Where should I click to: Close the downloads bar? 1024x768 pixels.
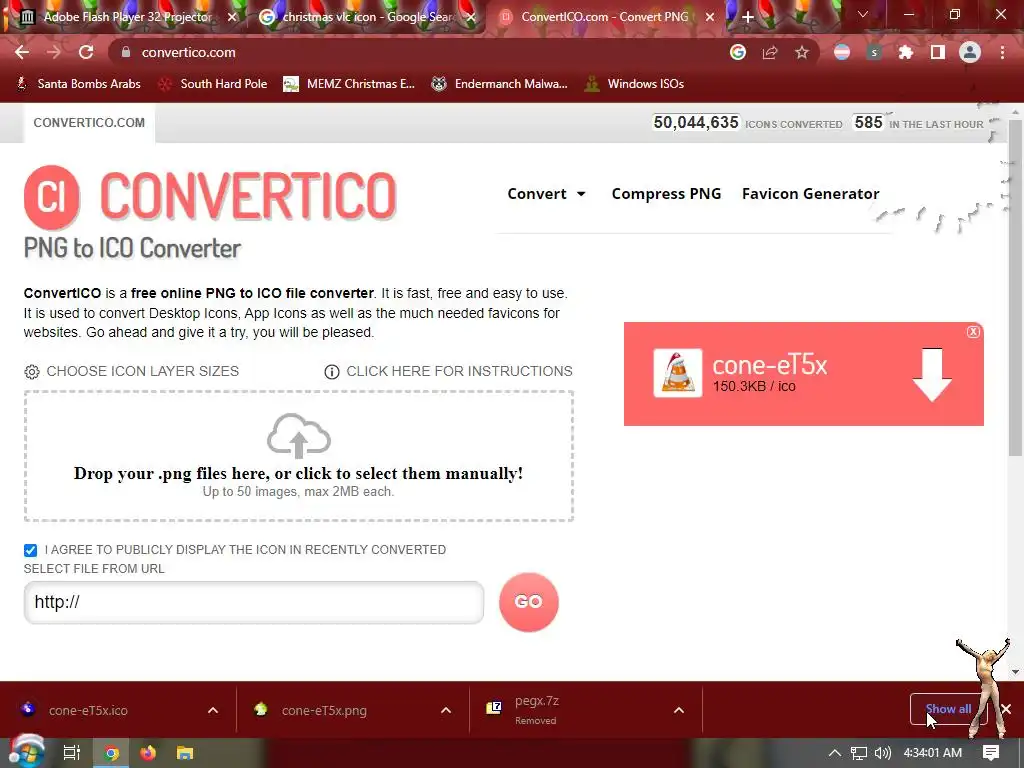(1006, 709)
